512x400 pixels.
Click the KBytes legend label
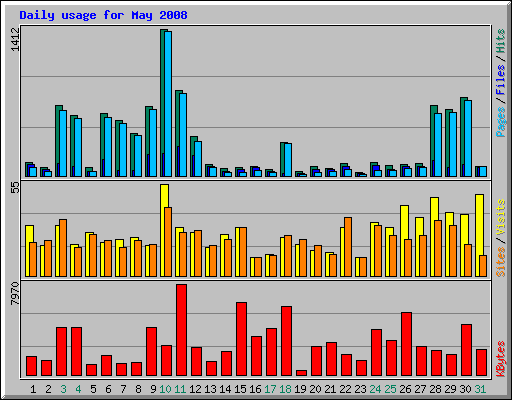[x=501, y=359]
